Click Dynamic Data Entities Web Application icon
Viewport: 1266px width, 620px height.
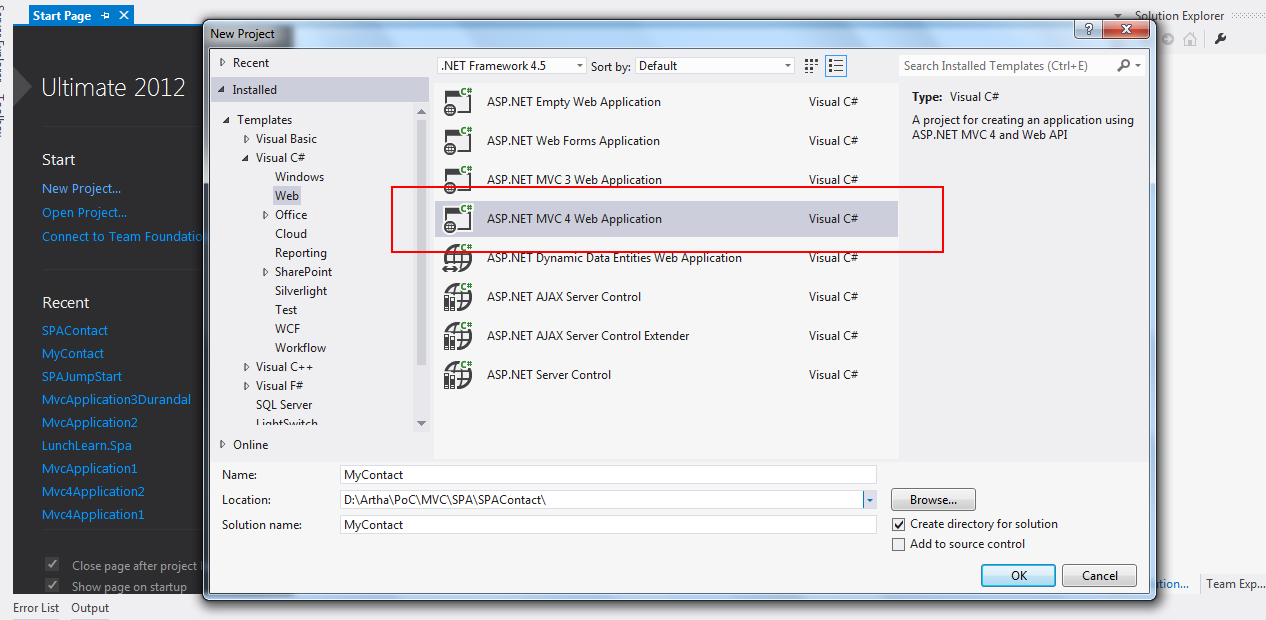coord(458,258)
